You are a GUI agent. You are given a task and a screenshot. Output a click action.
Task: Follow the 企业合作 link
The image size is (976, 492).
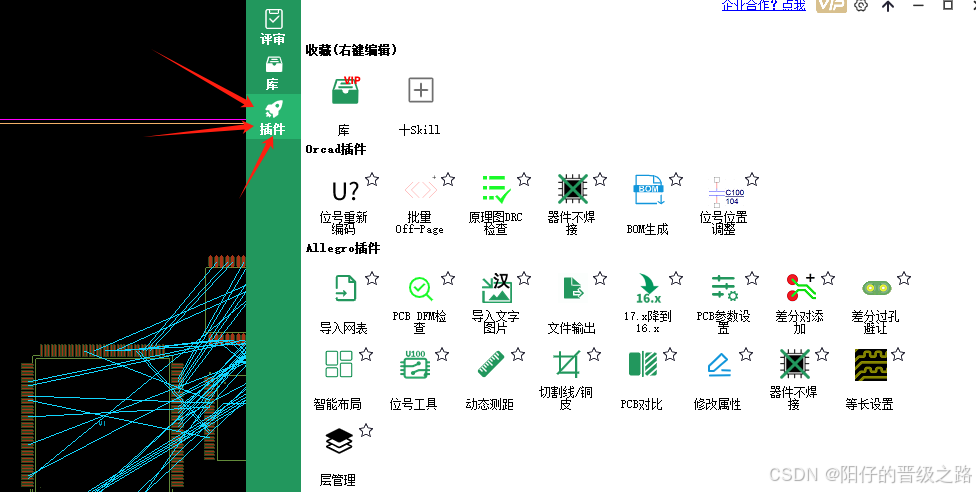tap(764, 5)
